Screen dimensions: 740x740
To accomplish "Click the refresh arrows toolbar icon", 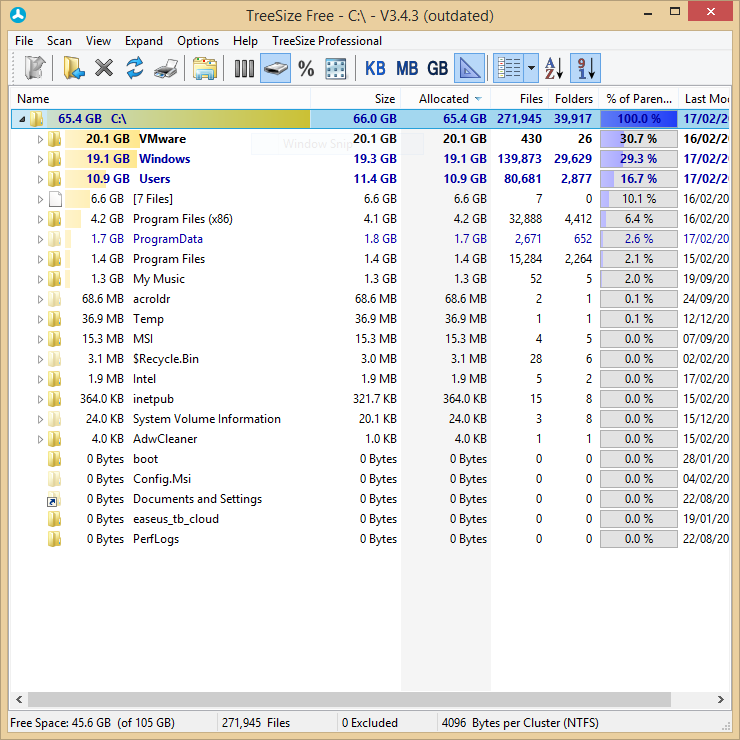I will 135,68.
